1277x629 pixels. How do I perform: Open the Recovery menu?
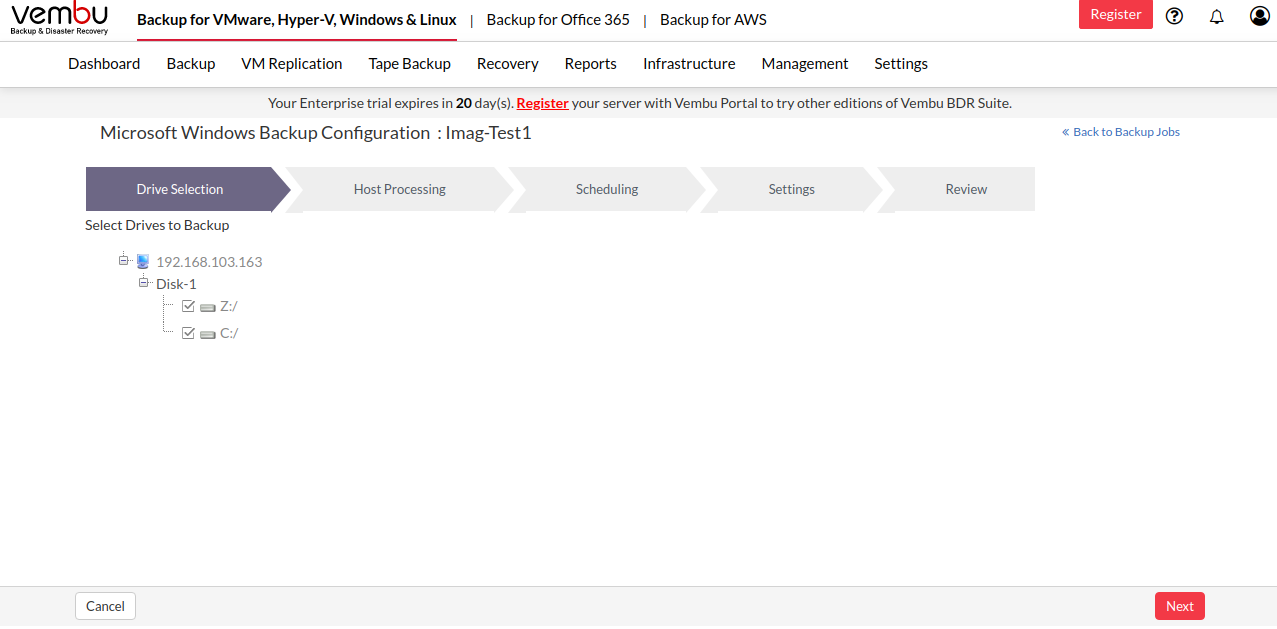[x=508, y=64]
